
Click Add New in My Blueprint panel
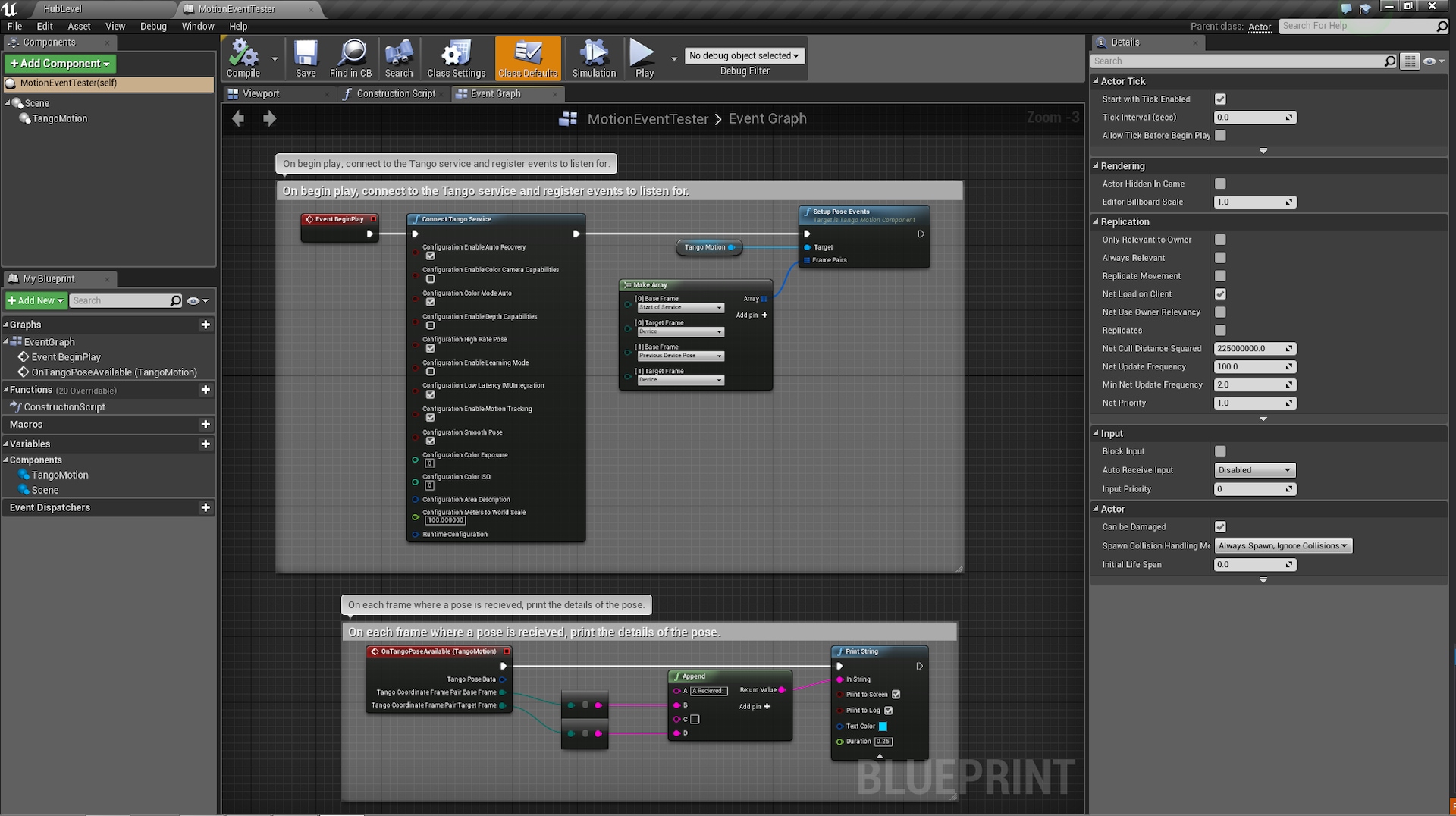pyautogui.click(x=35, y=300)
